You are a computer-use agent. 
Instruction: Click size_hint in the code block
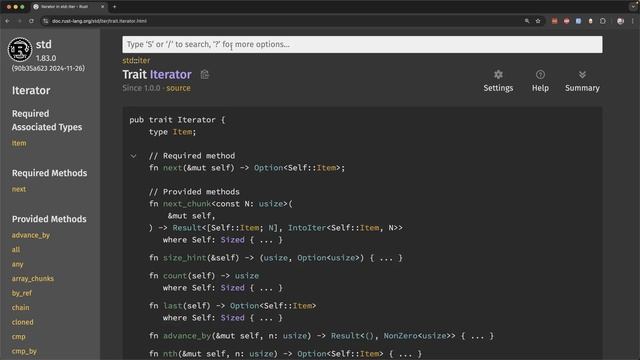185,258
